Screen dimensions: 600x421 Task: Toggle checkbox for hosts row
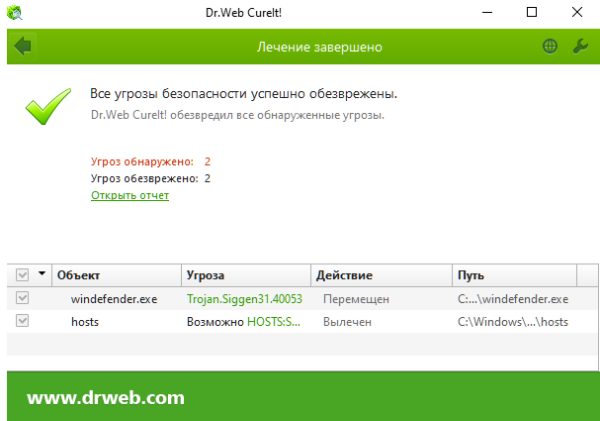pos(23,321)
